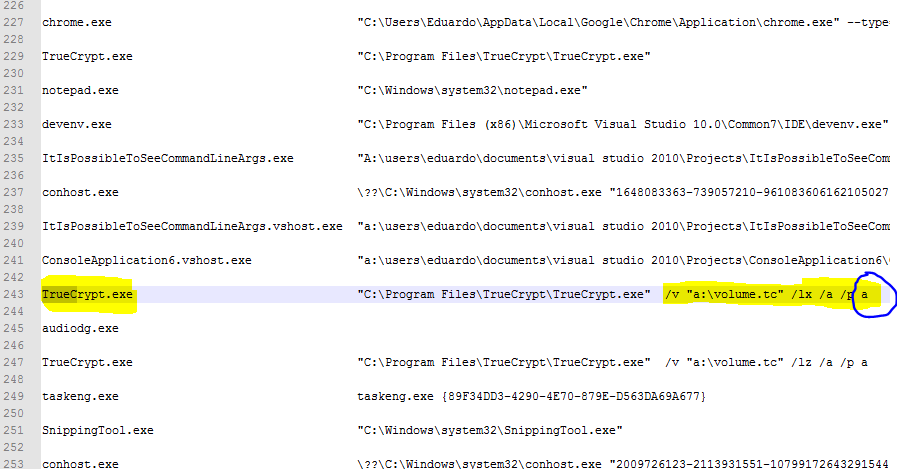Click line number 238 in the margin
Screen dimensions: 897x469
pos(14,209)
